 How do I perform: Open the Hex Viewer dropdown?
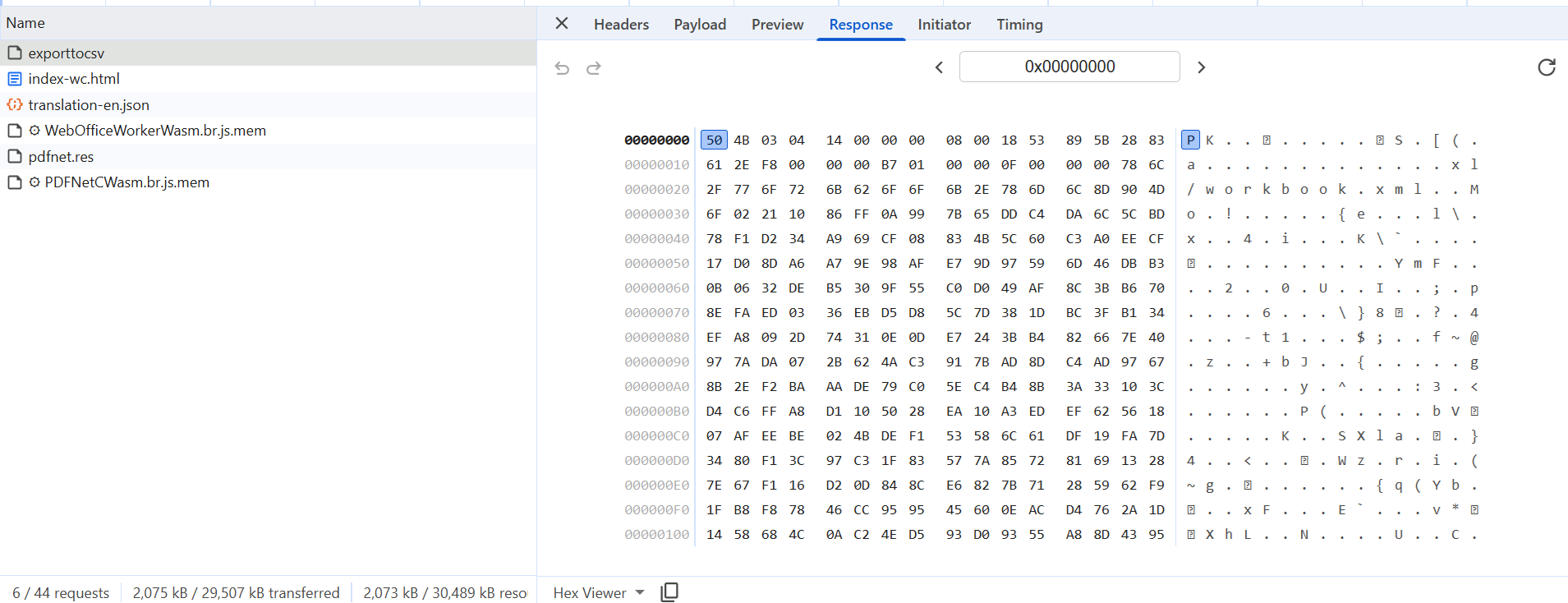coord(598,592)
